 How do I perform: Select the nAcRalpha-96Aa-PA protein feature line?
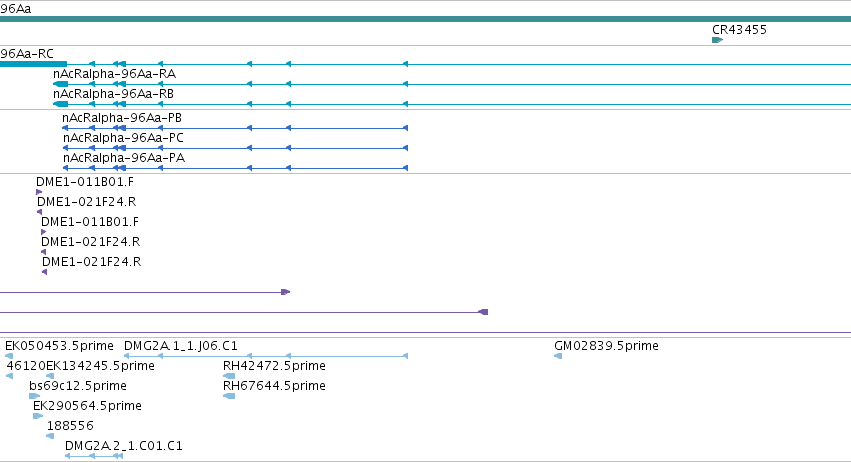(235, 168)
